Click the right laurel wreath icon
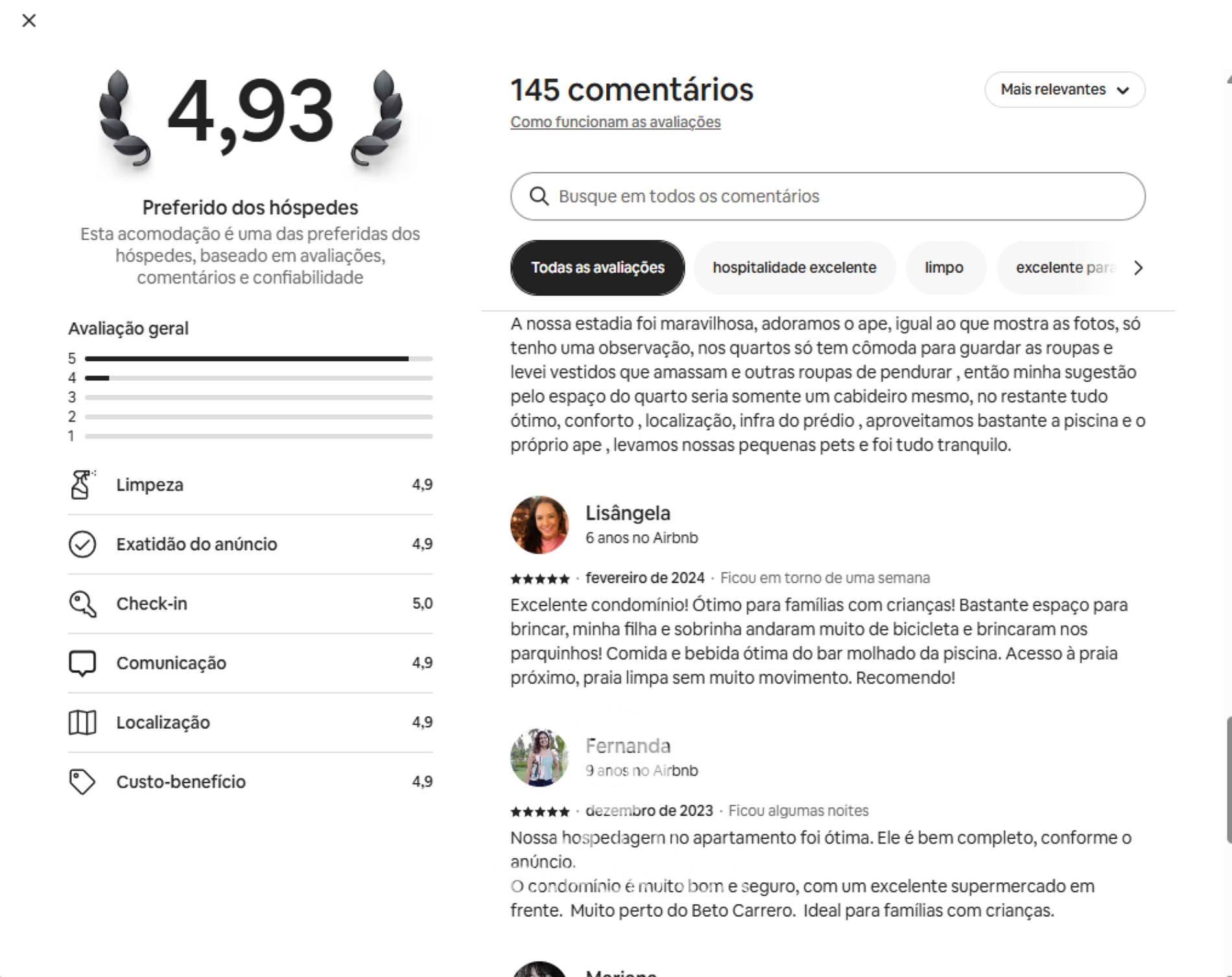 (378, 118)
